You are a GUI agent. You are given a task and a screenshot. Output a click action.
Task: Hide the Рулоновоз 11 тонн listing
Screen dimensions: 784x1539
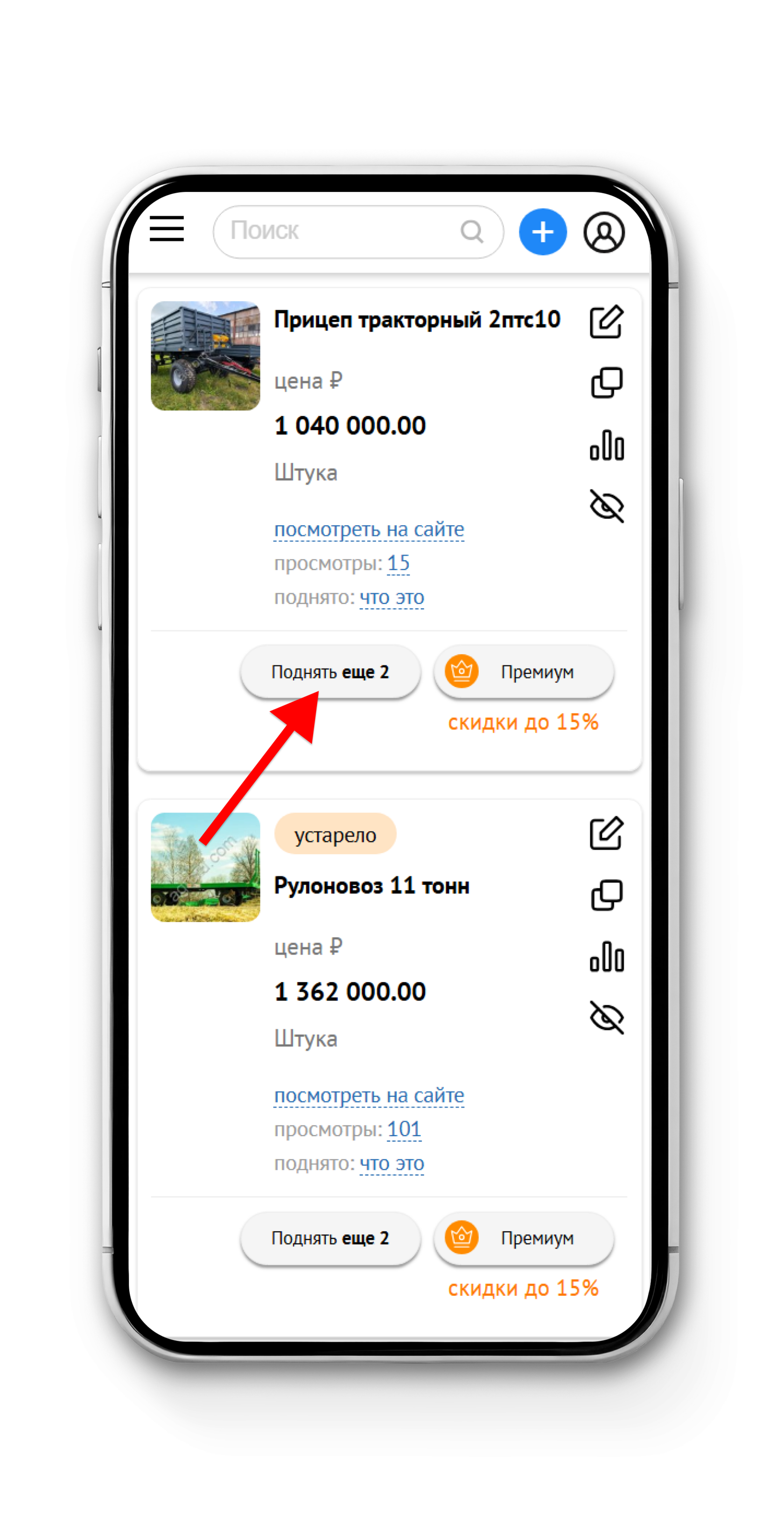[x=607, y=1017]
